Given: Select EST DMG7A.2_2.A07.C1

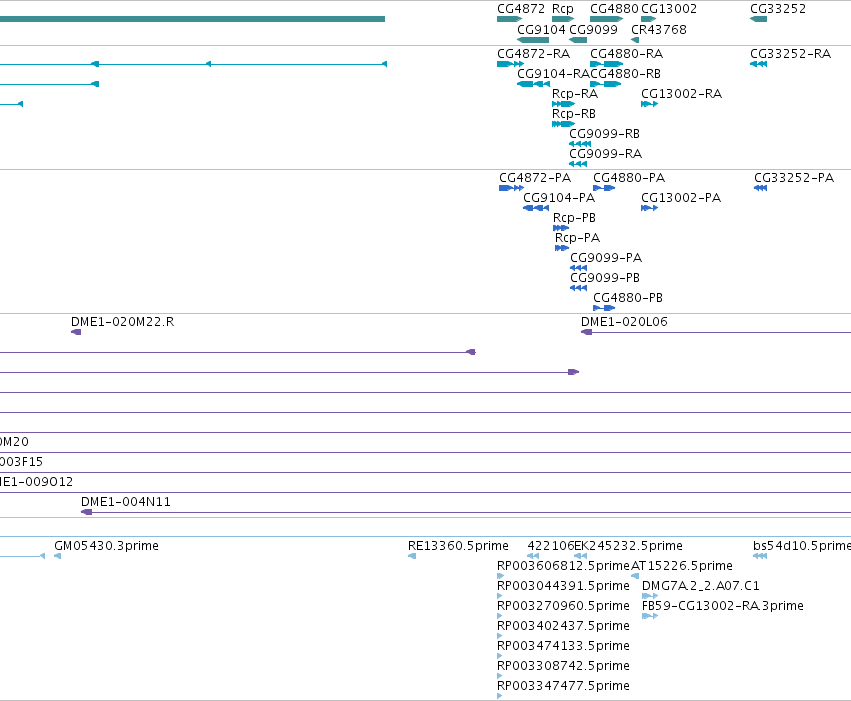Looking at the screenshot, I should coord(701,586).
